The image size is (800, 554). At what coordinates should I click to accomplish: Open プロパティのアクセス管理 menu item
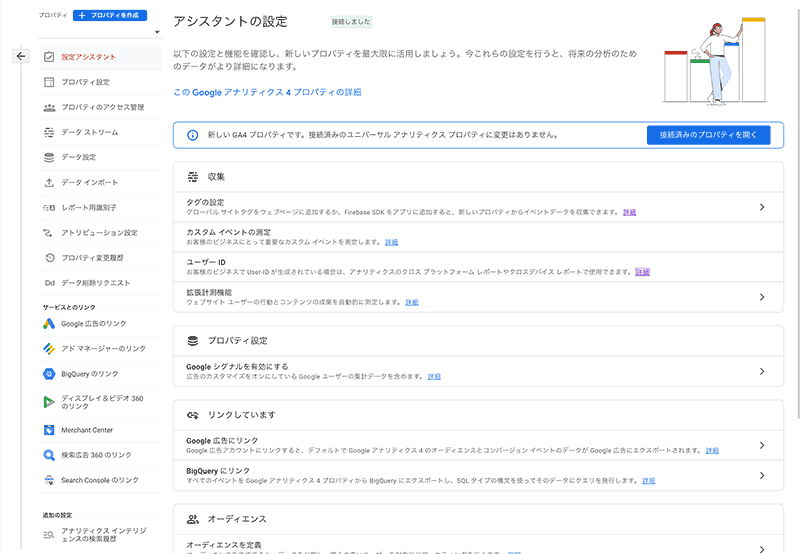pos(101,107)
